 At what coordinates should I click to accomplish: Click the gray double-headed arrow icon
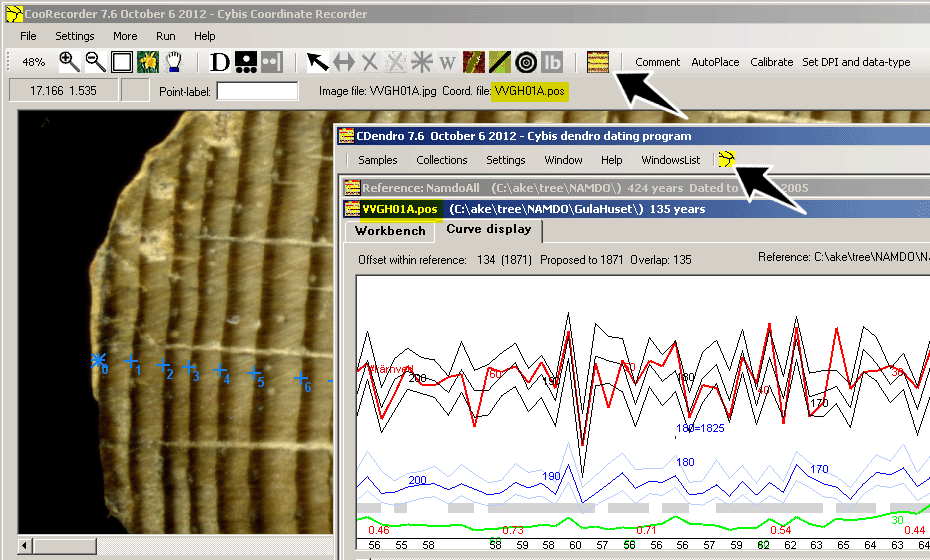[343, 62]
